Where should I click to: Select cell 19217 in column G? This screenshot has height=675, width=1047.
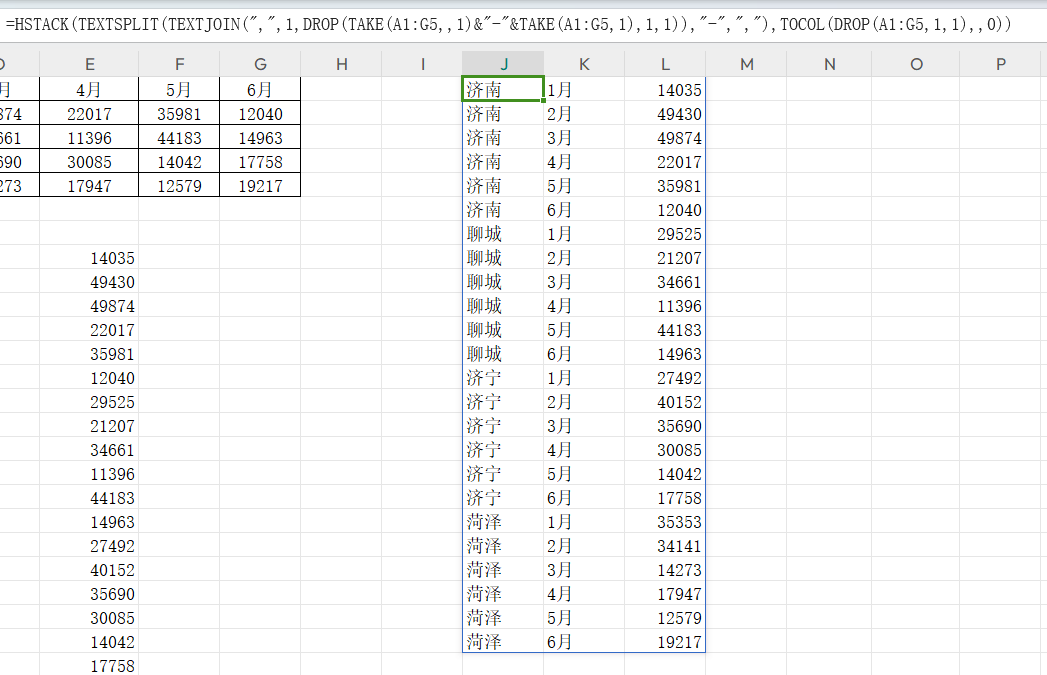pos(260,186)
